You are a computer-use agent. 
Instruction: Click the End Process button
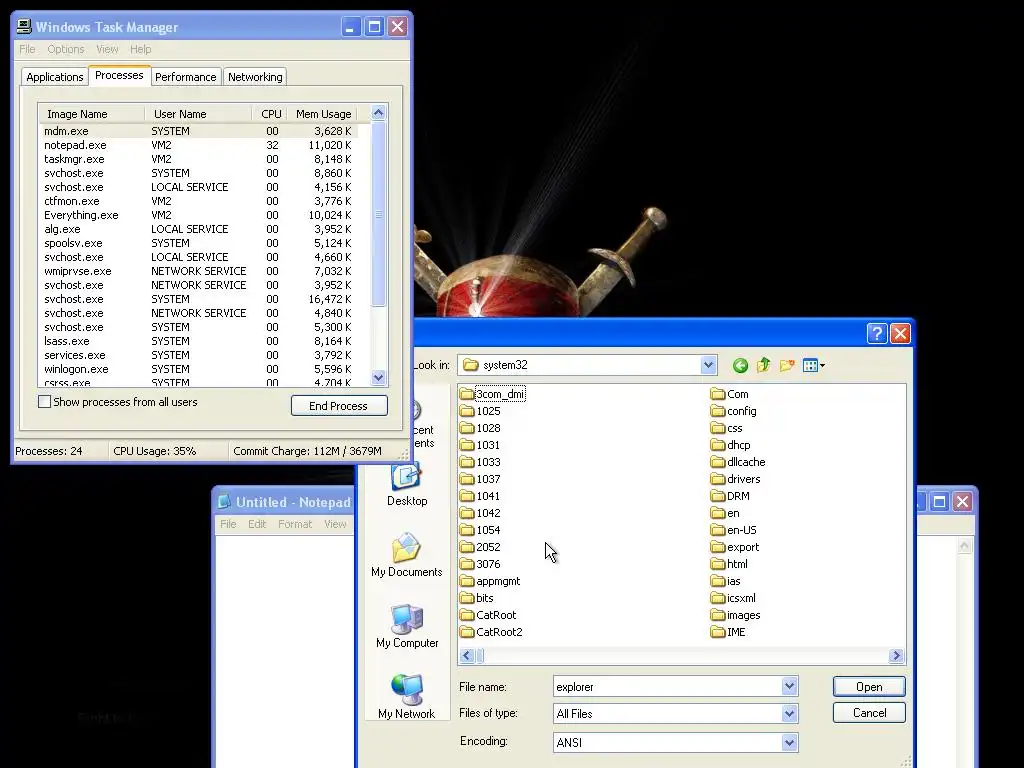[339, 406]
